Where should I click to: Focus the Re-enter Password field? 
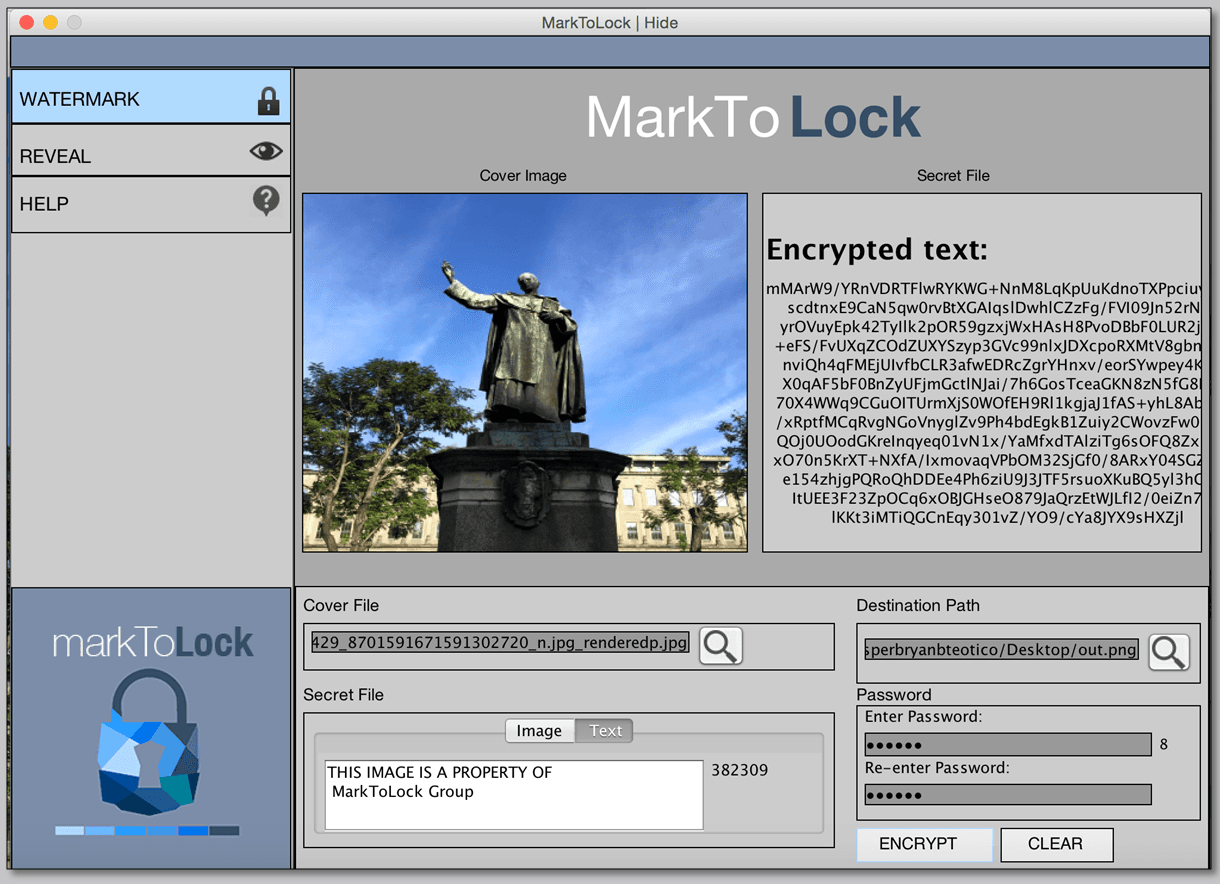pos(1008,795)
